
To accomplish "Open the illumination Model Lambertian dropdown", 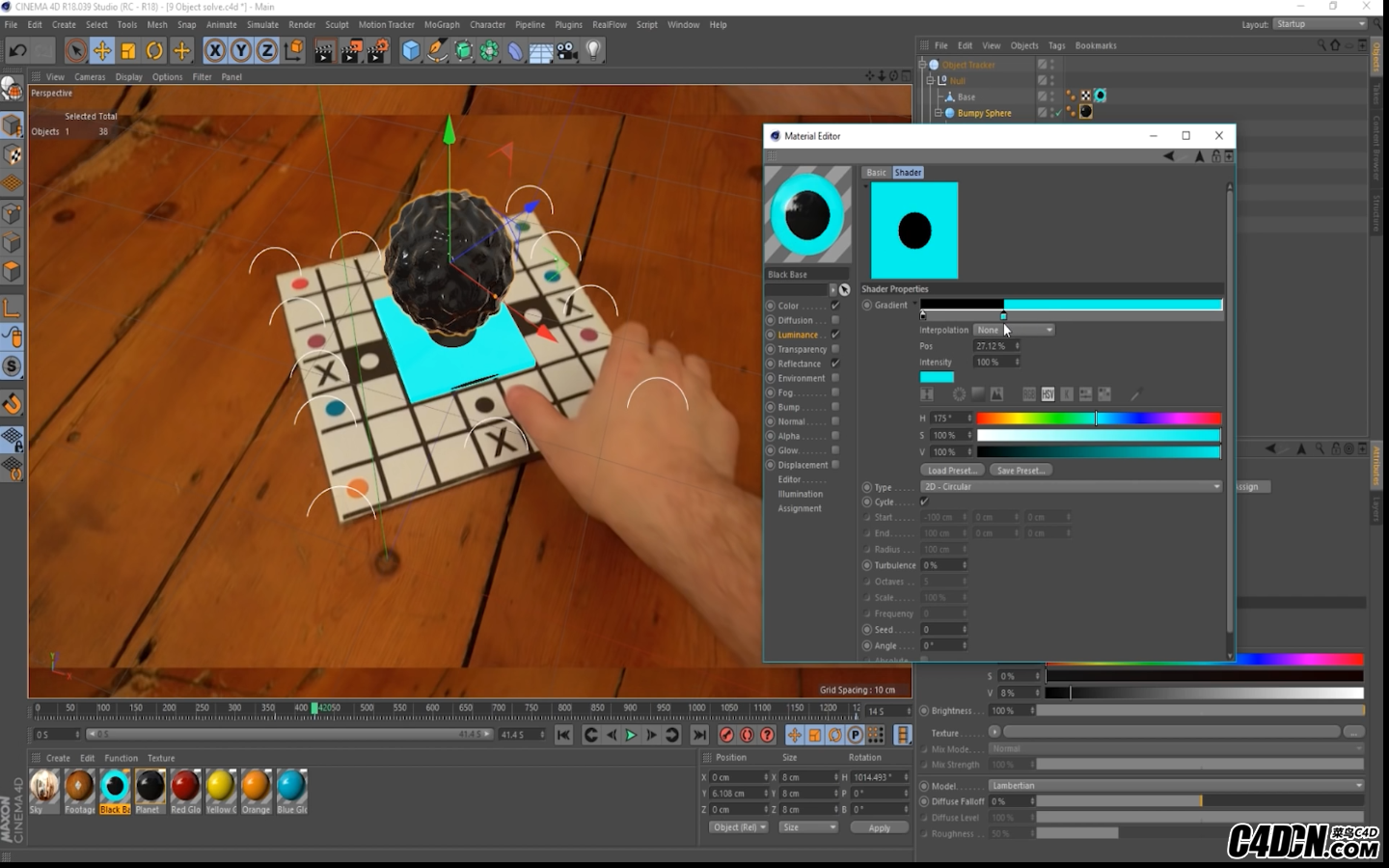I will [1176, 785].
